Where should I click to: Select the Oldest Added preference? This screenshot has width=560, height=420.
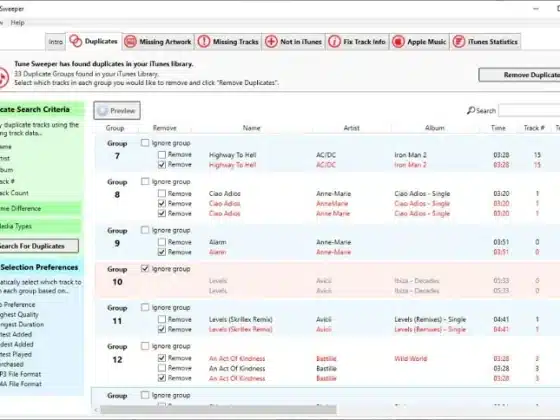tap(17, 344)
